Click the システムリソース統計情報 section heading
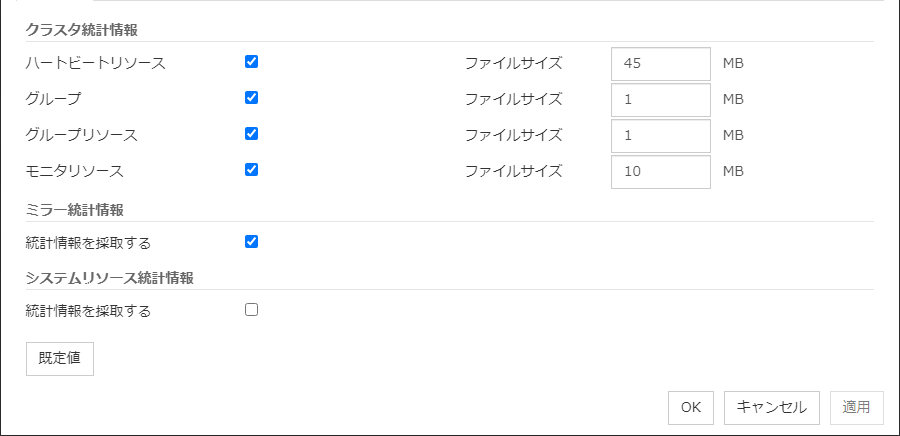The width and height of the screenshot is (900, 436). tap(109, 277)
